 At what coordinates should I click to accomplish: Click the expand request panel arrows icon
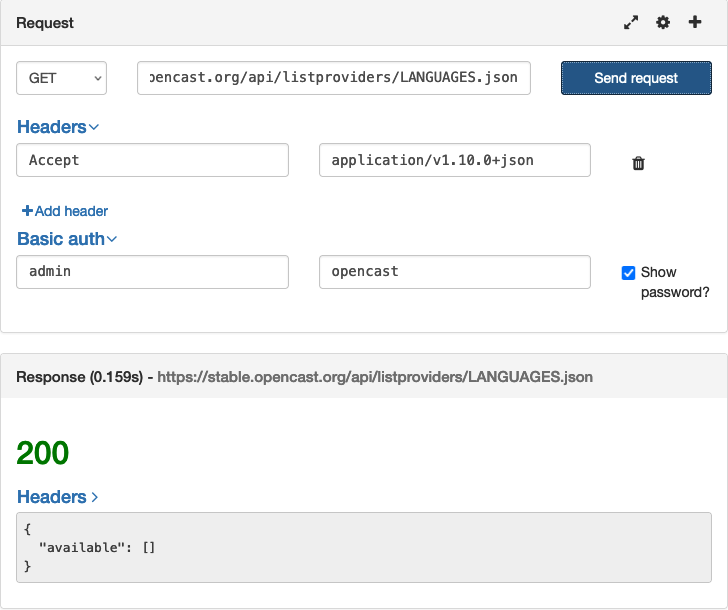coord(631,22)
